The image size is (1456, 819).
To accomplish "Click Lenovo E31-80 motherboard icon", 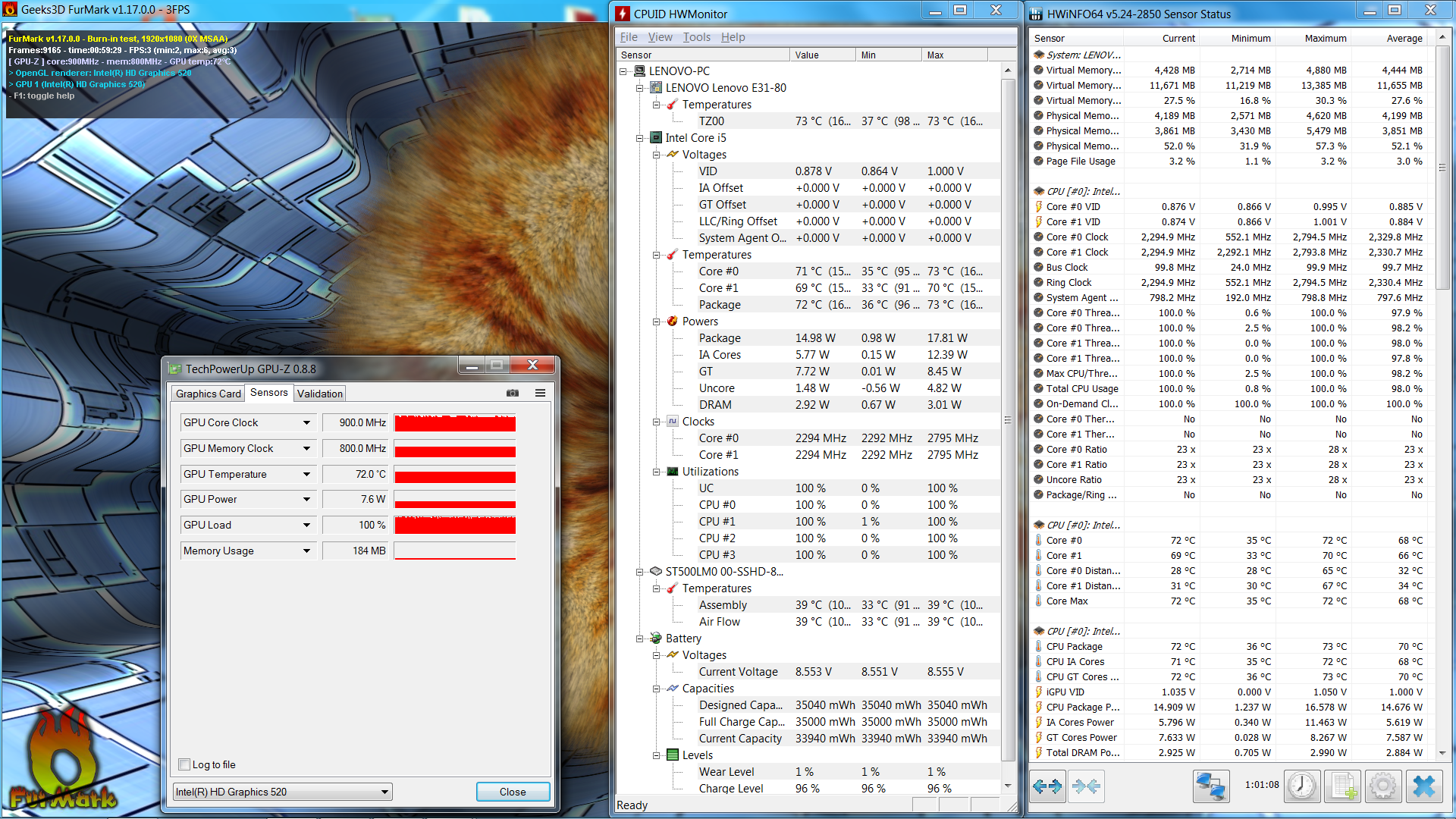I will point(656,88).
